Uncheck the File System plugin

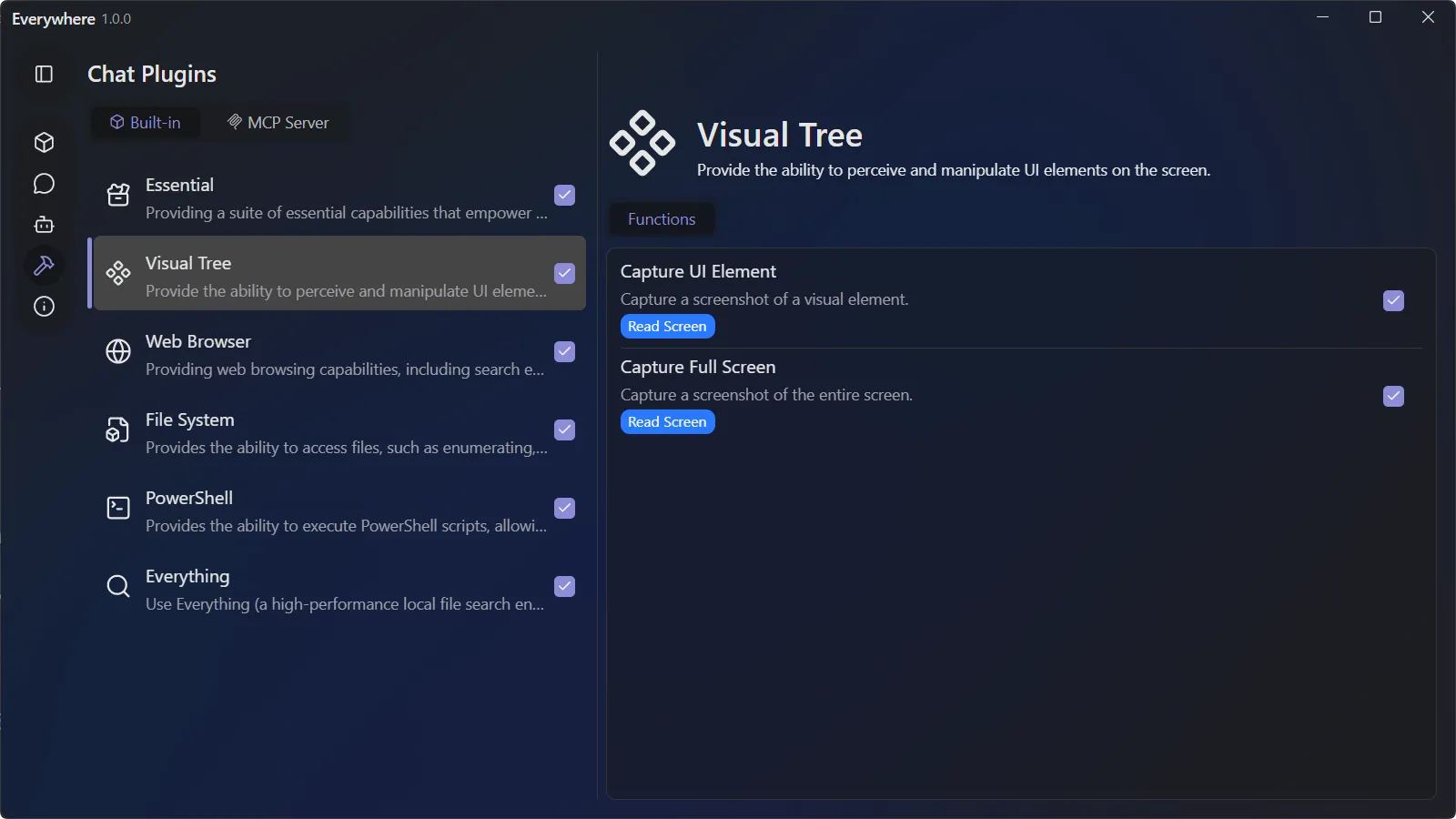(x=564, y=430)
